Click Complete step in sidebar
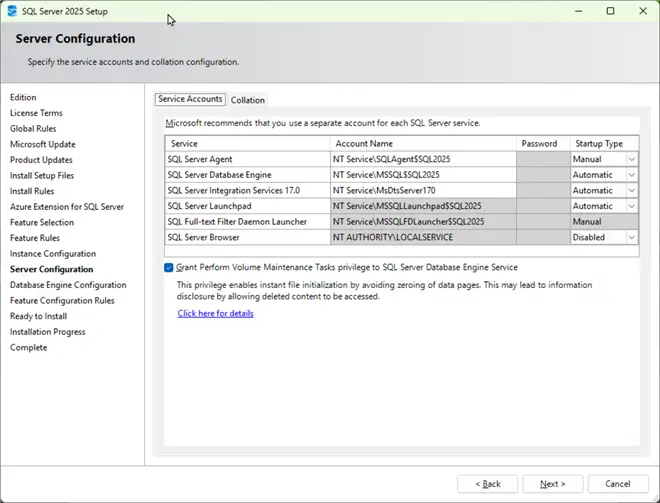The image size is (660, 503). [x=29, y=348]
